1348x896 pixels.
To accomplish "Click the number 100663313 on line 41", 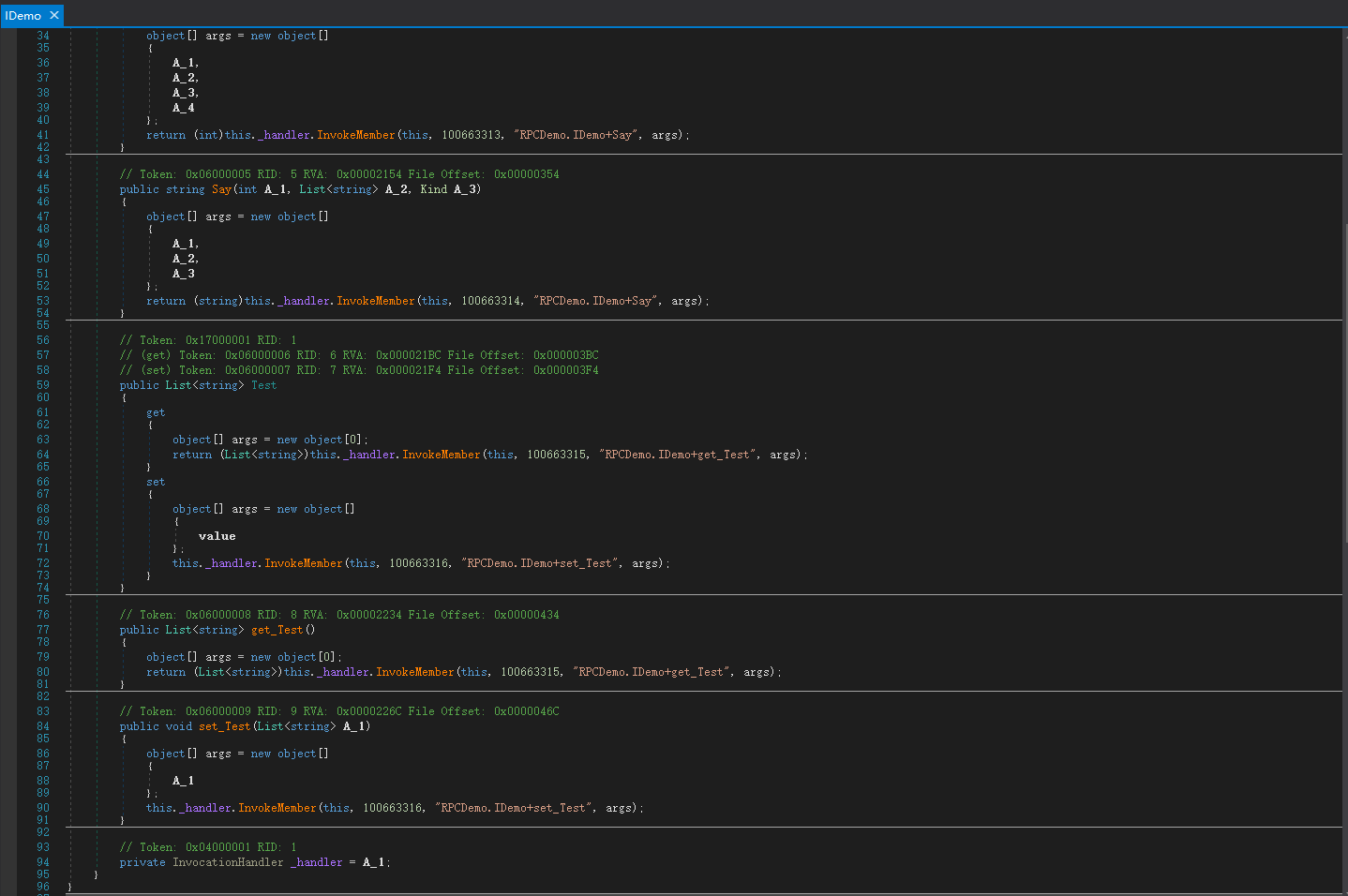I will pos(472,135).
